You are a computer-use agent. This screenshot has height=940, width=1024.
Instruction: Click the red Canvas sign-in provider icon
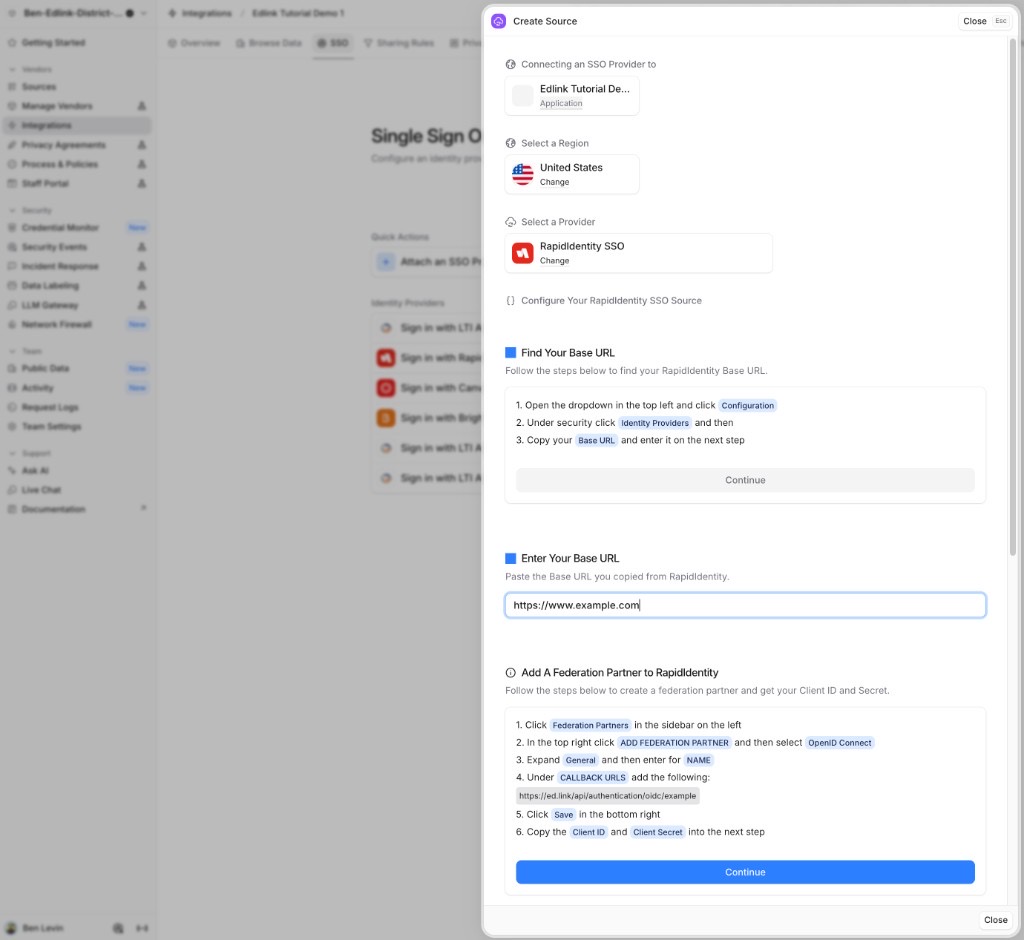pyautogui.click(x=386, y=388)
